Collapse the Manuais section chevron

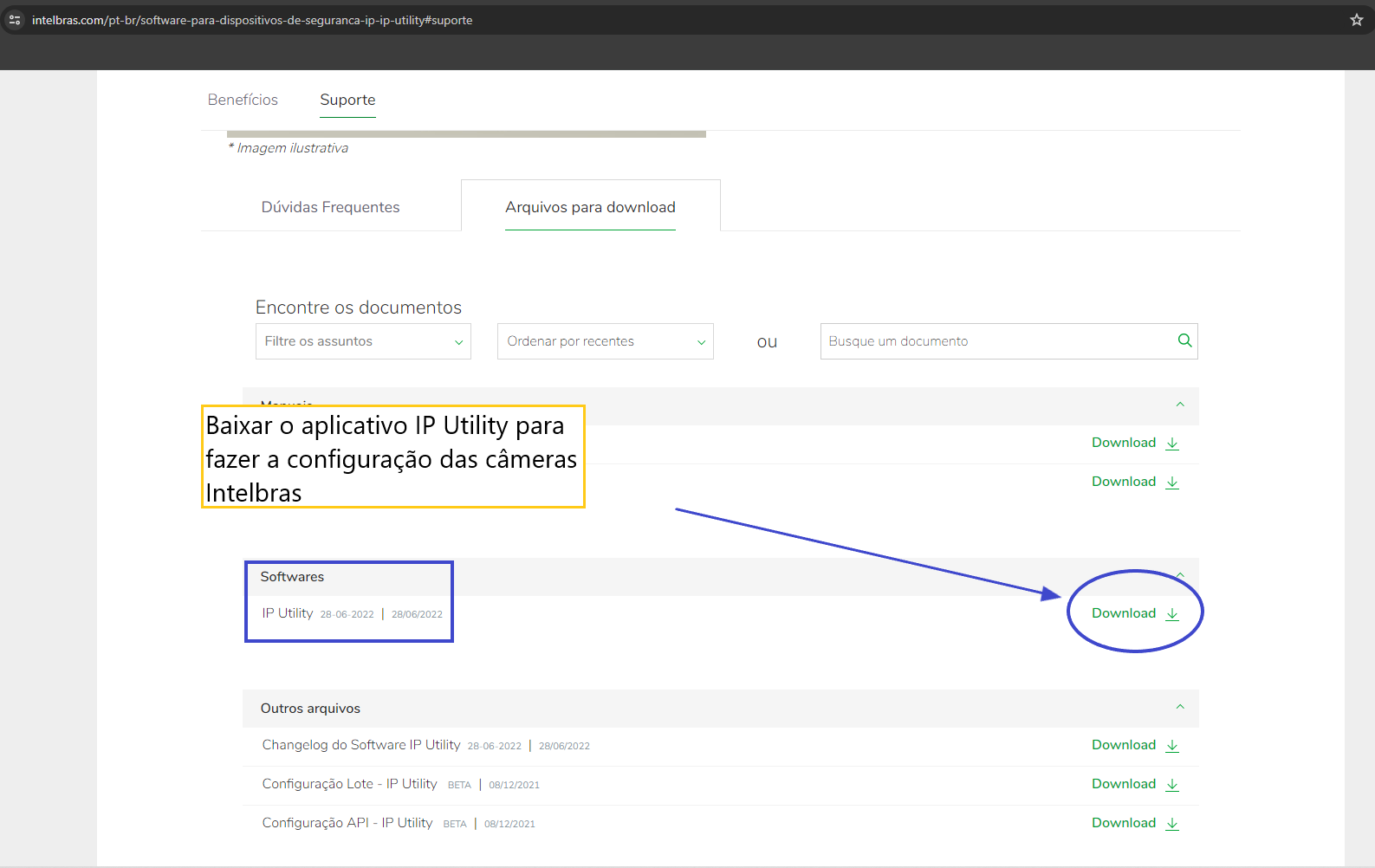pyautogui.click(x=1180, y=405)
